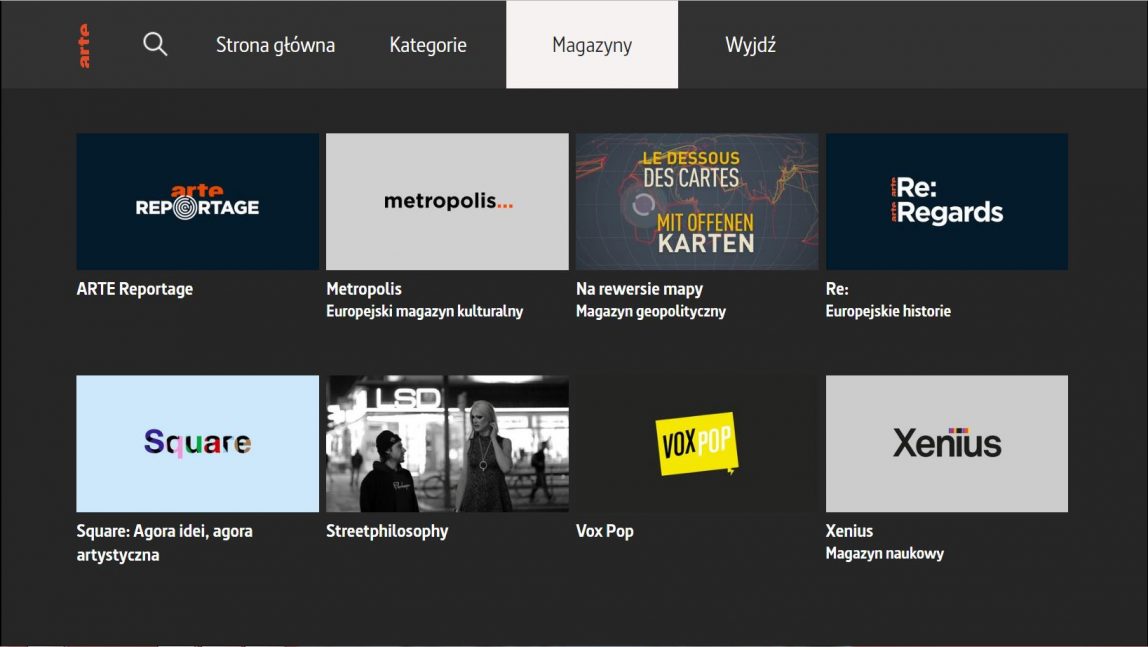Click the Vox Pop title text

[605, 531]
